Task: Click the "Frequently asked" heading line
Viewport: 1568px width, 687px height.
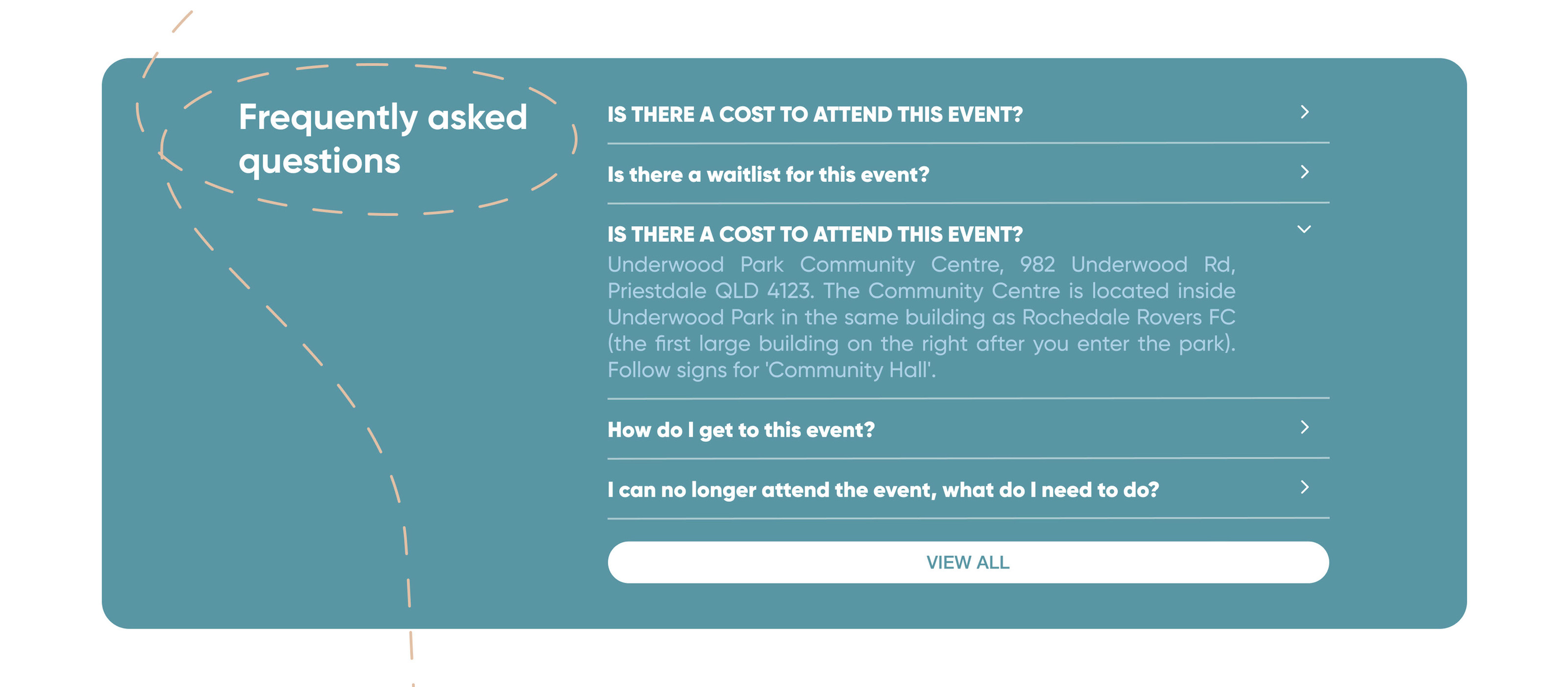Action: tap(382, 118)
